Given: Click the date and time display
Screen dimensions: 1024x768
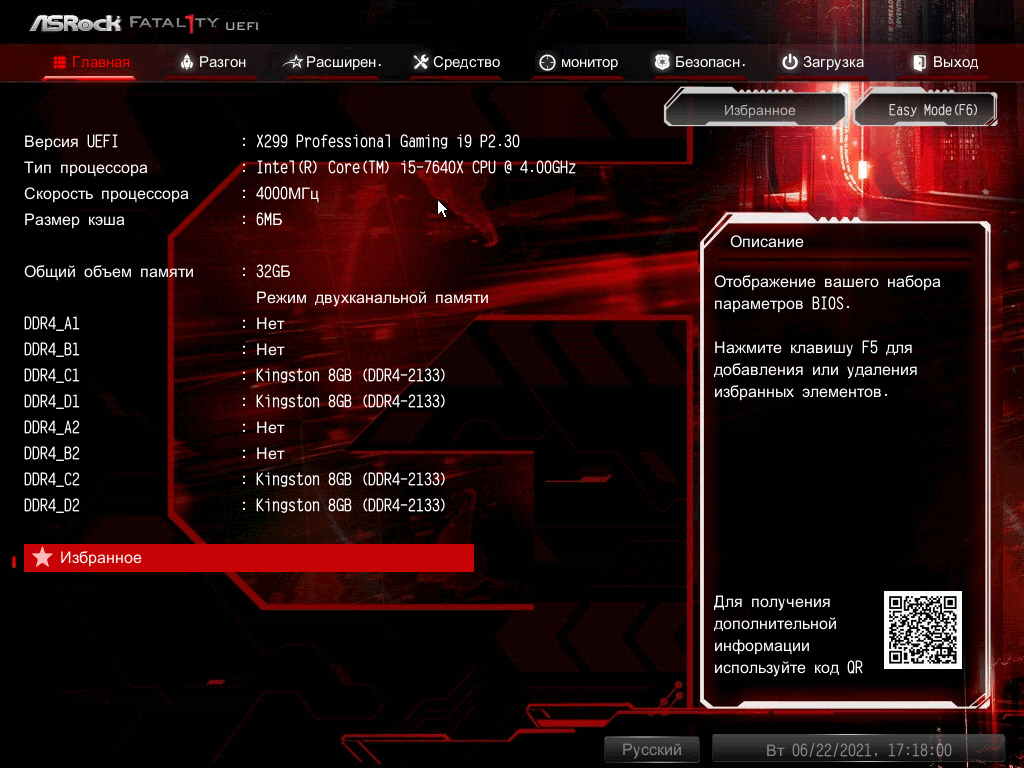Looking at the screenshot, I should [x=858, y=750].
